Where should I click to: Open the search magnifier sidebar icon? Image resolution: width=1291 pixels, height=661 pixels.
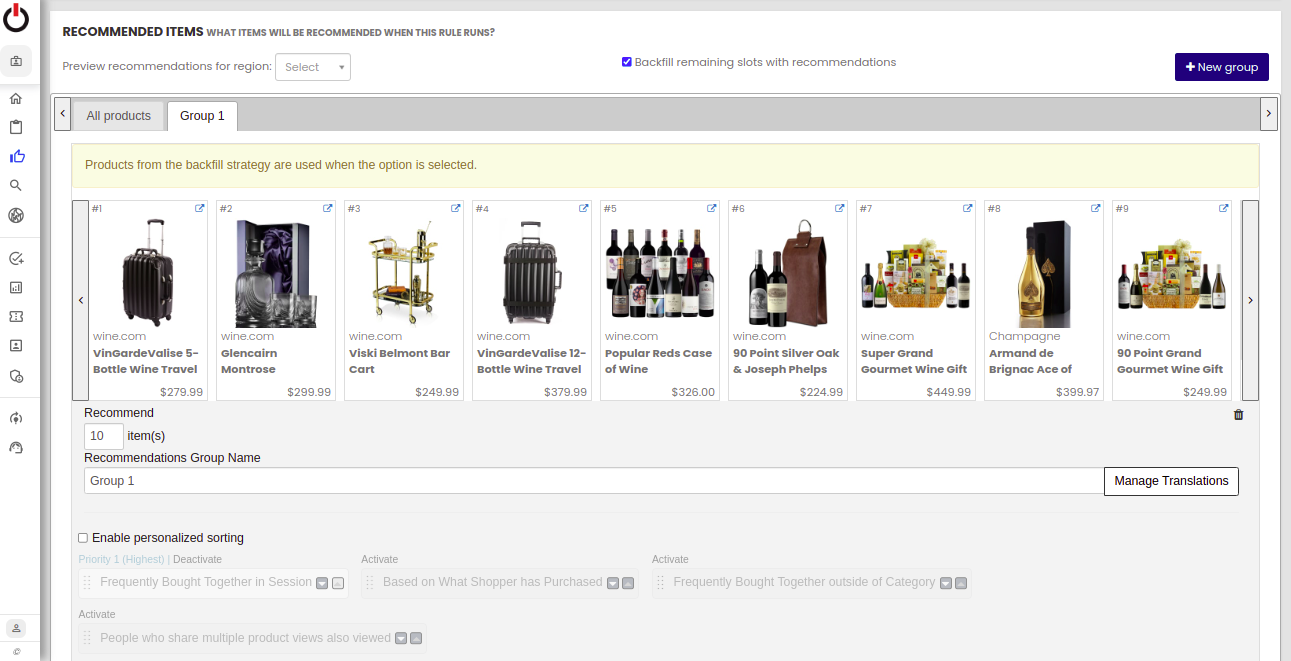tap(16, 185)
